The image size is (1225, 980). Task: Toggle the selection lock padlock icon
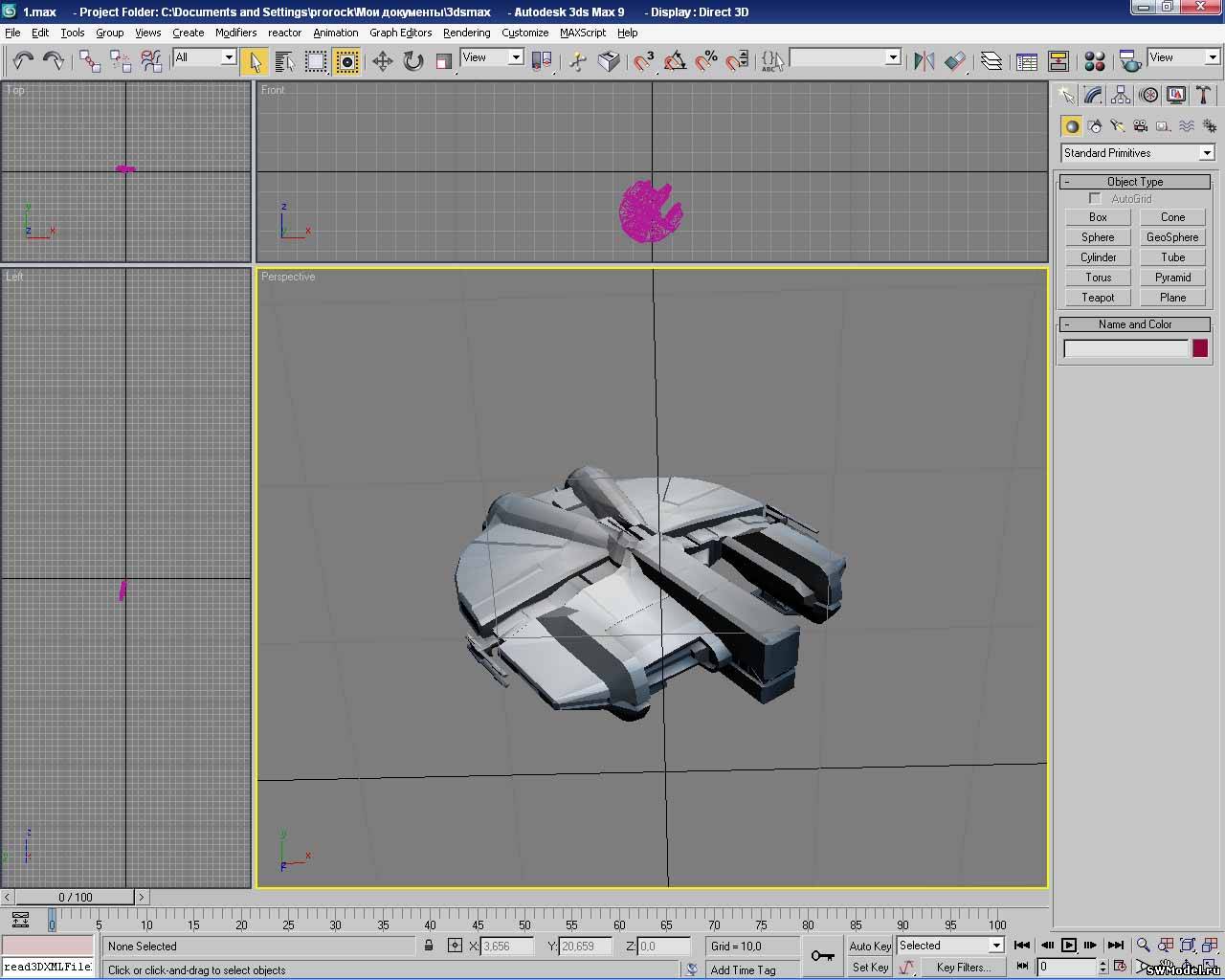[x=429, y=946]
